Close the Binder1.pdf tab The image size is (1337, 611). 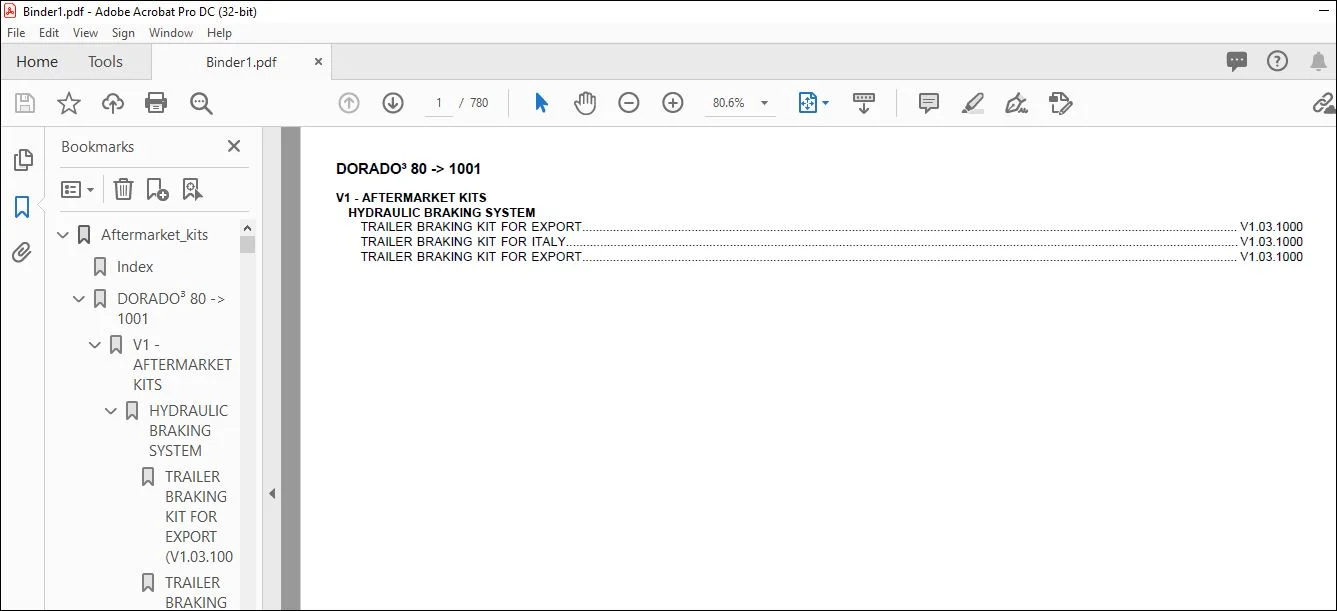coord(318,62)
